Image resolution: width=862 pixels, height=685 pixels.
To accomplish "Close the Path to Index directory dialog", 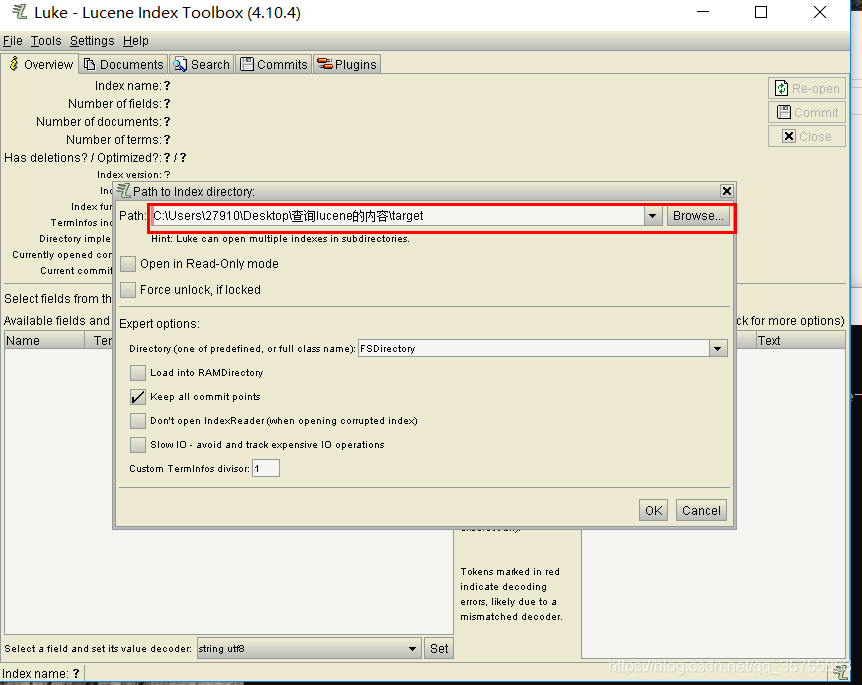I will (726, 191).
